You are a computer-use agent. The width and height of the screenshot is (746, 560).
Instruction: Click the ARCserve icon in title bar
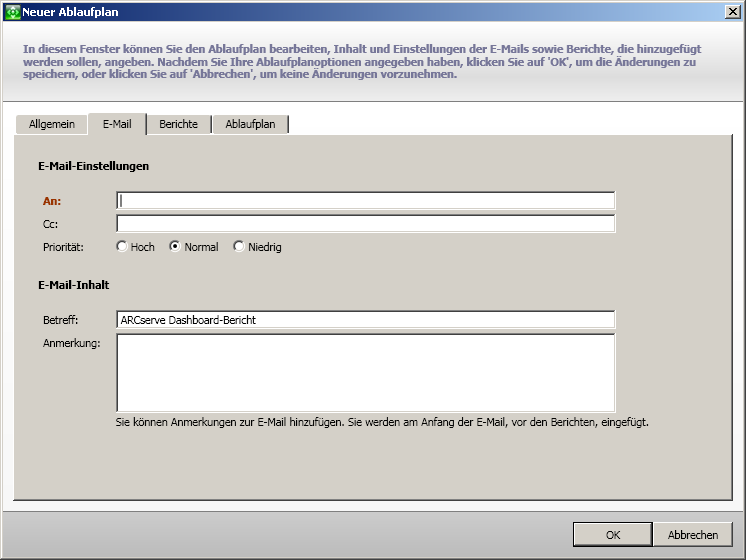point(12,12)
